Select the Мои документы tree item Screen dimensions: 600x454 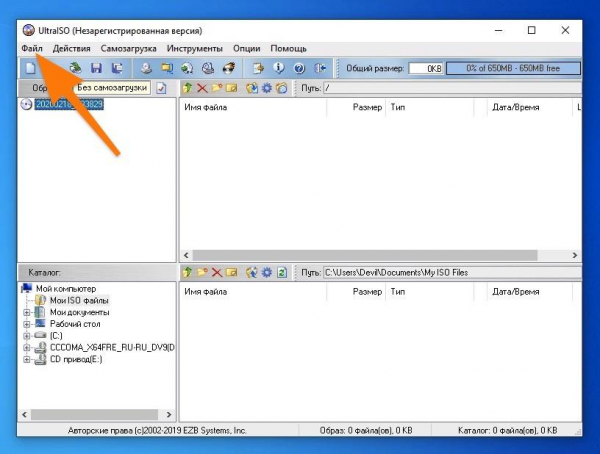pos(80,312)
